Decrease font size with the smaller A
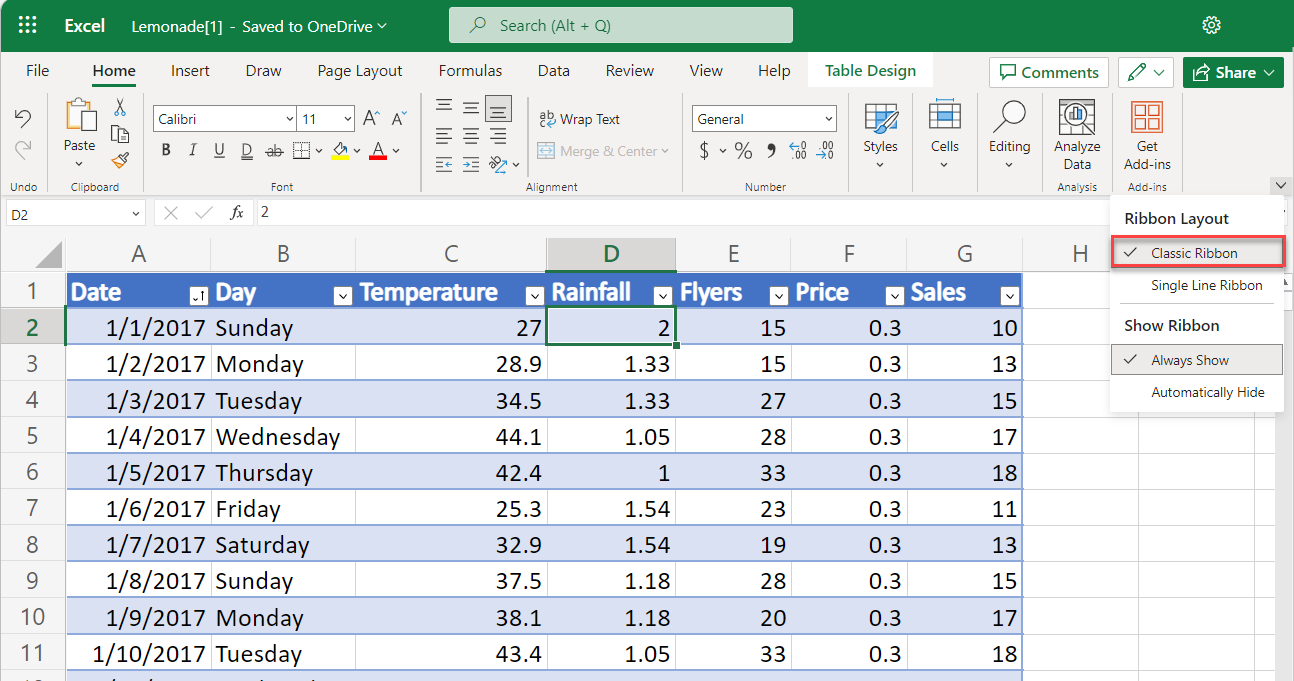 click(399, 119)
